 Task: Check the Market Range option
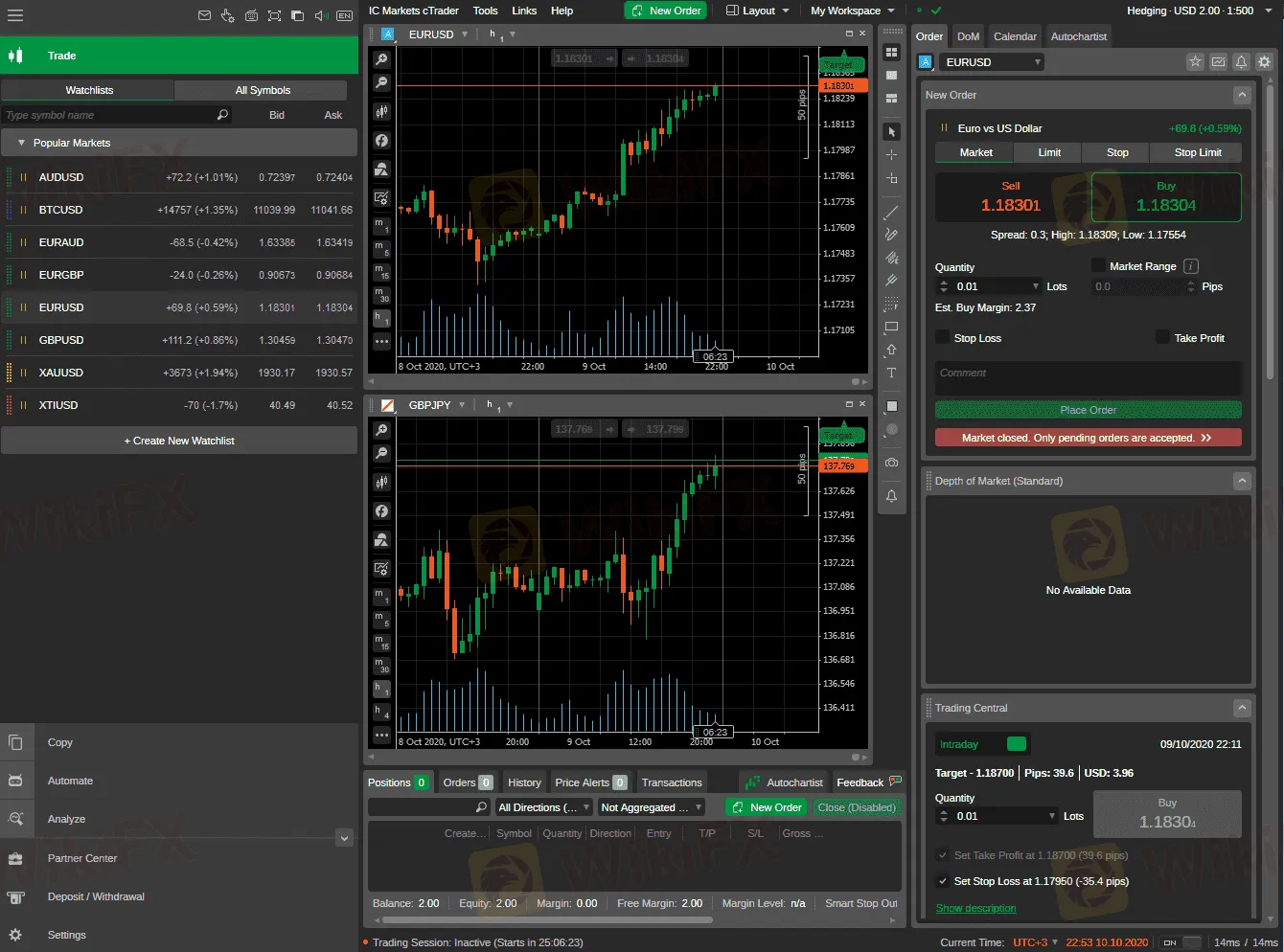click(x=1098, y=266)
